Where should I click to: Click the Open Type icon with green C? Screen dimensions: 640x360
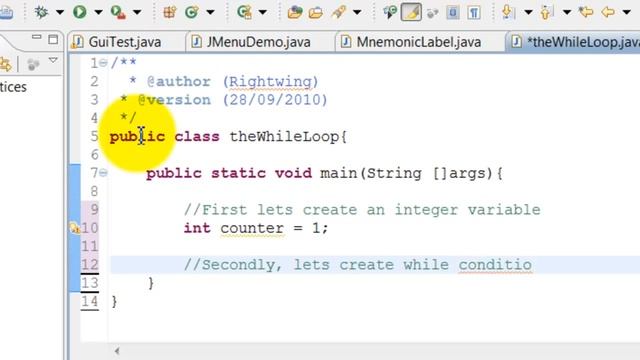[244, 12]
